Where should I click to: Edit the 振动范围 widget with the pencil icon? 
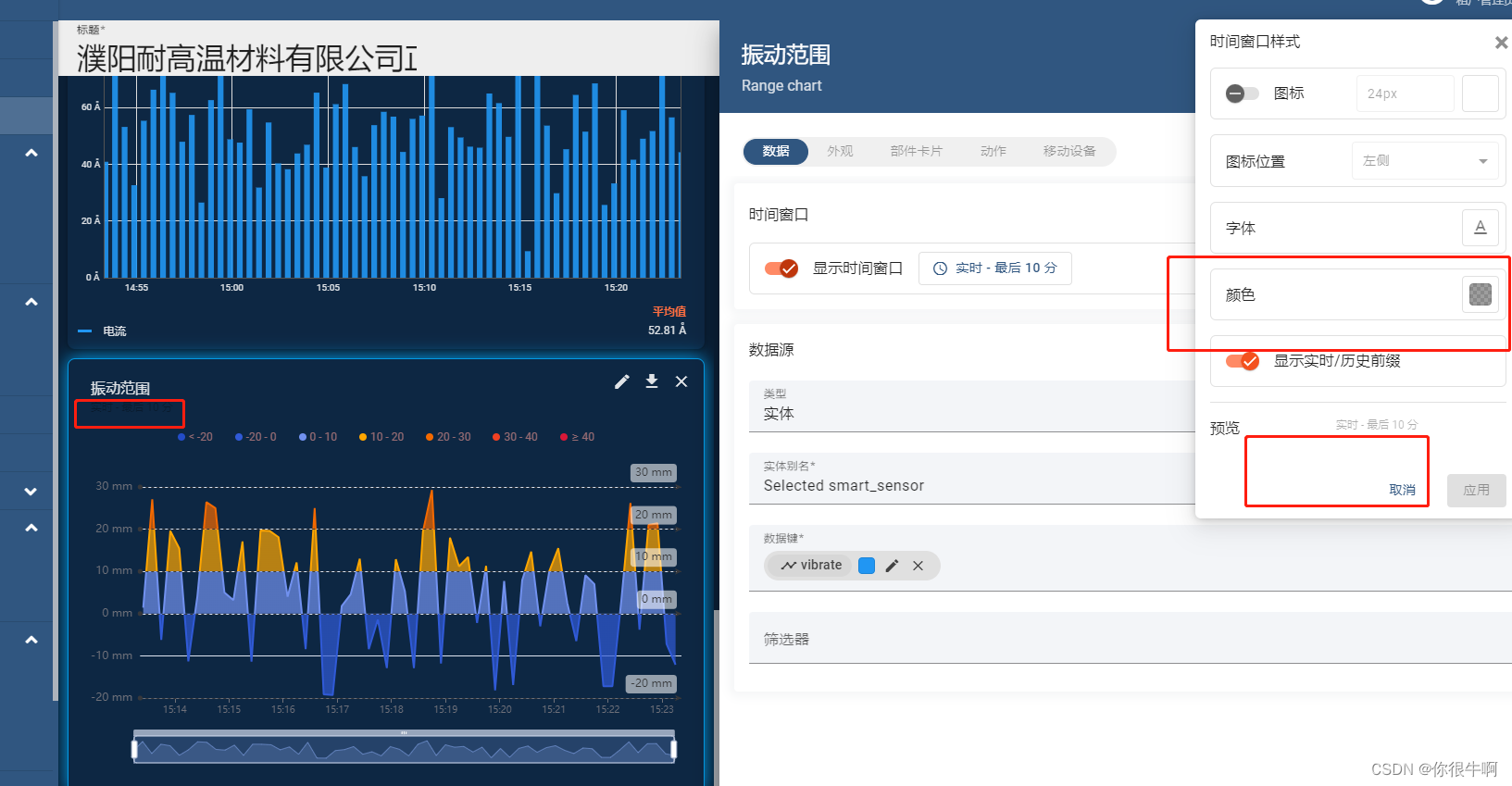pyautogui.click(x=622, y=381)
